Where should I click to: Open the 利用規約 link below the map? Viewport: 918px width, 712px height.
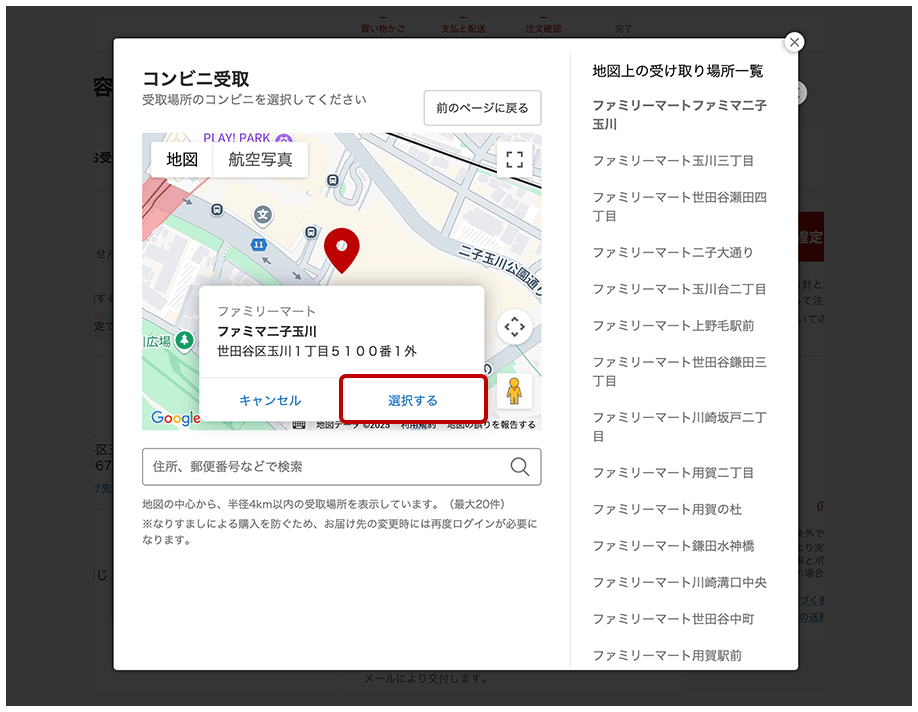(419, 424)
